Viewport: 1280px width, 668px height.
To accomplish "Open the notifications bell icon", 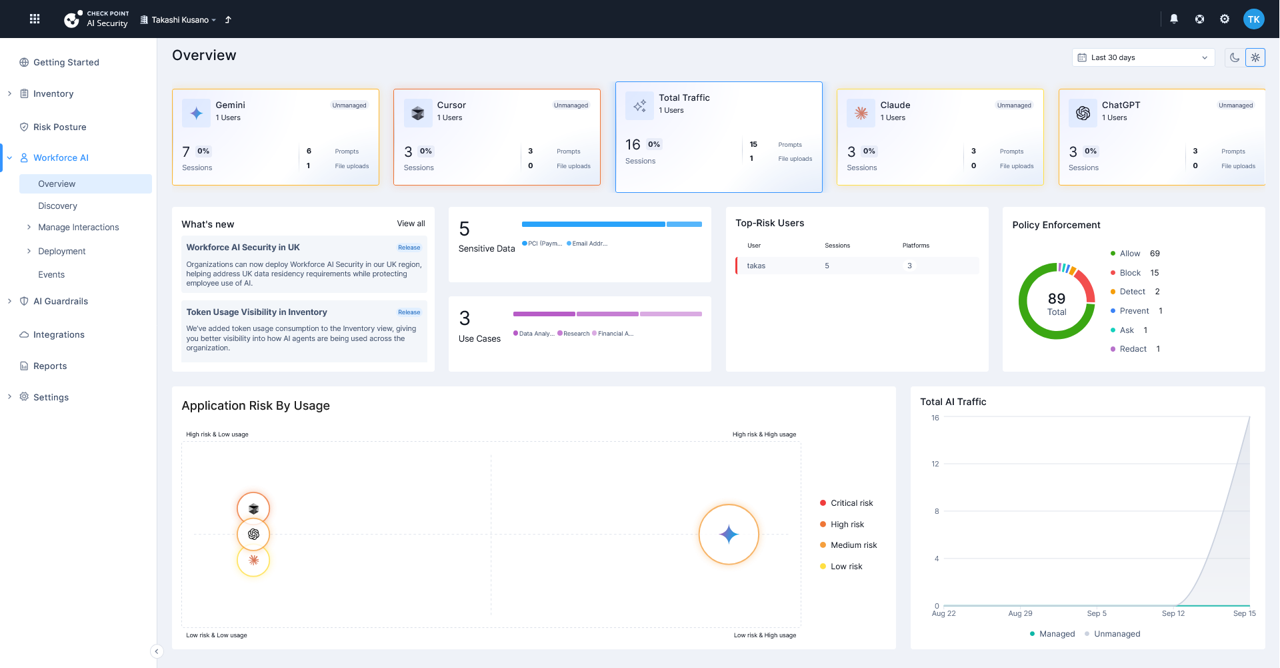I will tap(1174, 19).
